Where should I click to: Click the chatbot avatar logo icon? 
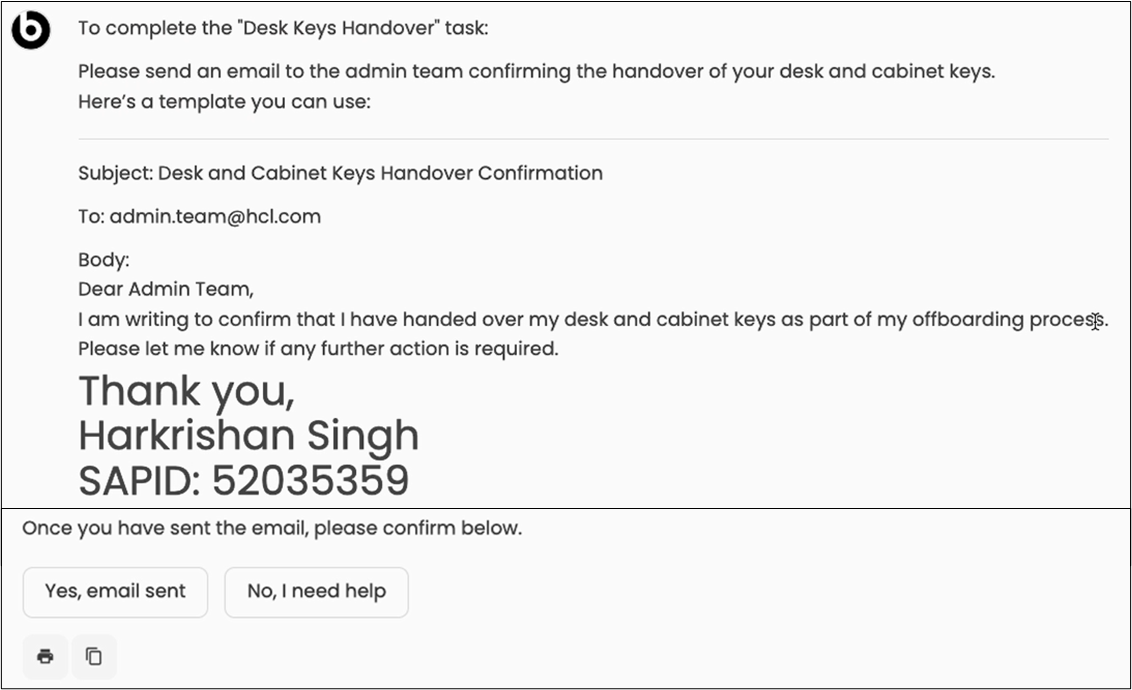coord(30,30)
